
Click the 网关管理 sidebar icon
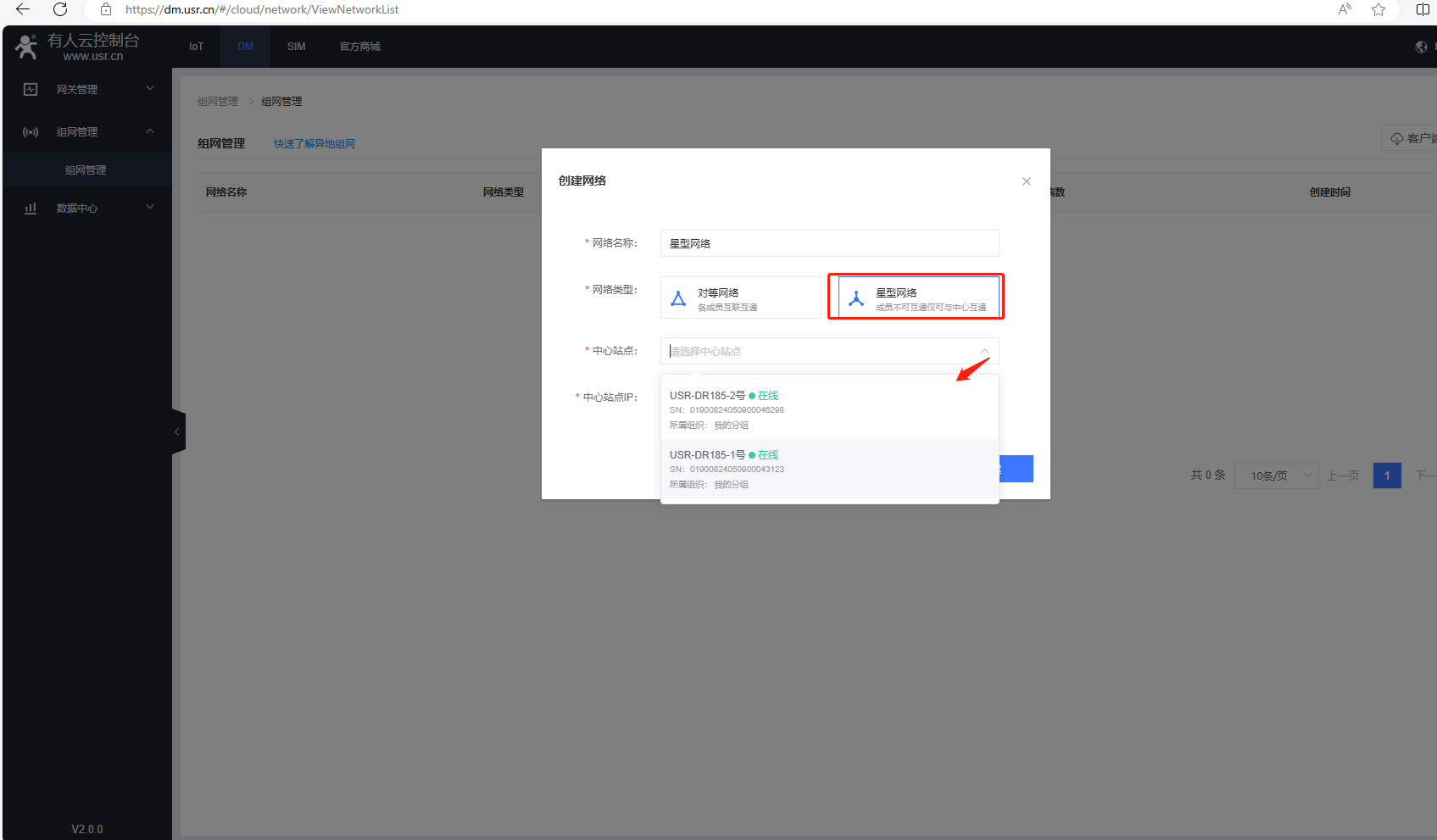click(31, 89)
